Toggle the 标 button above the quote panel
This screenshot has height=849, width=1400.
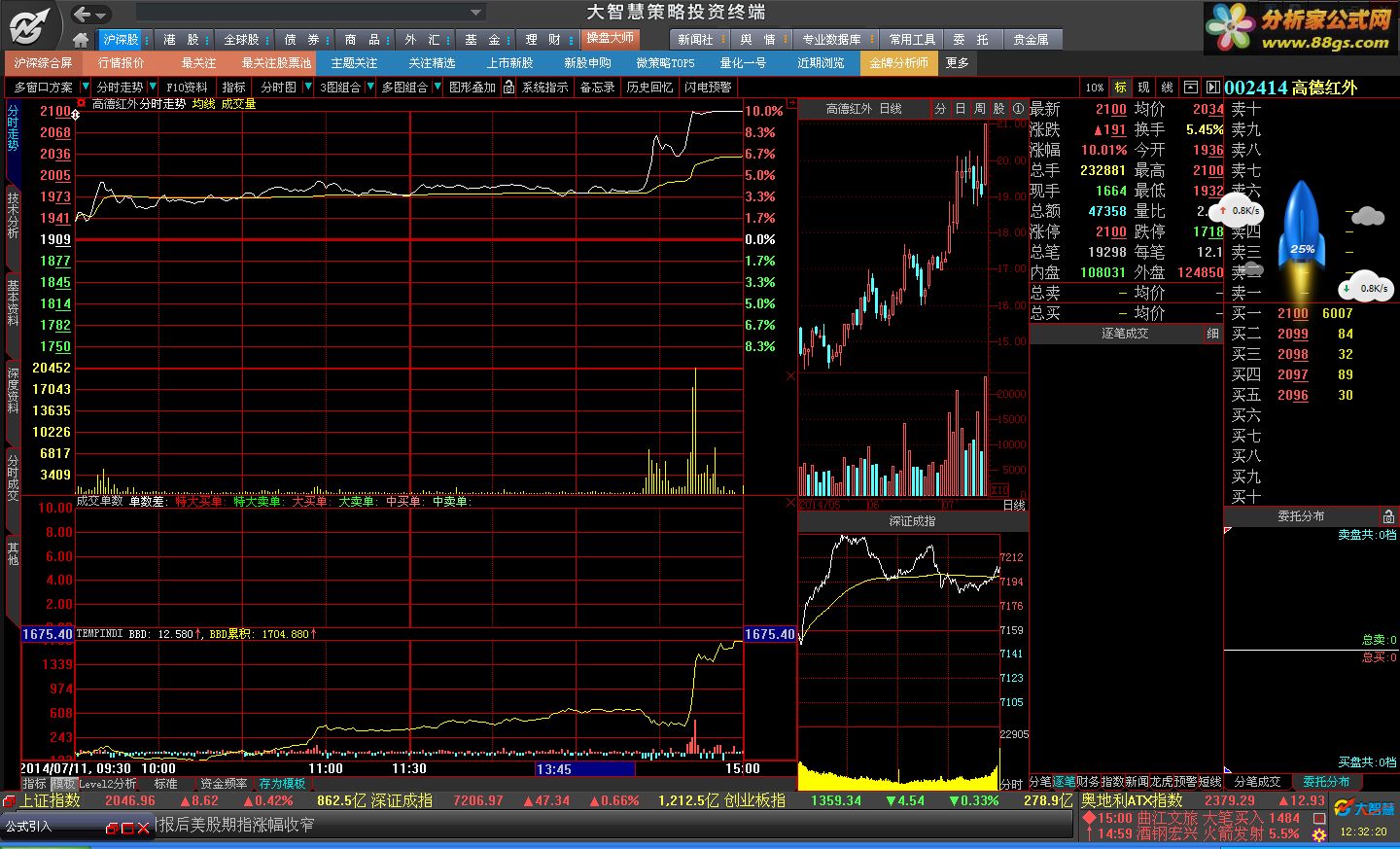(1120, 87)
